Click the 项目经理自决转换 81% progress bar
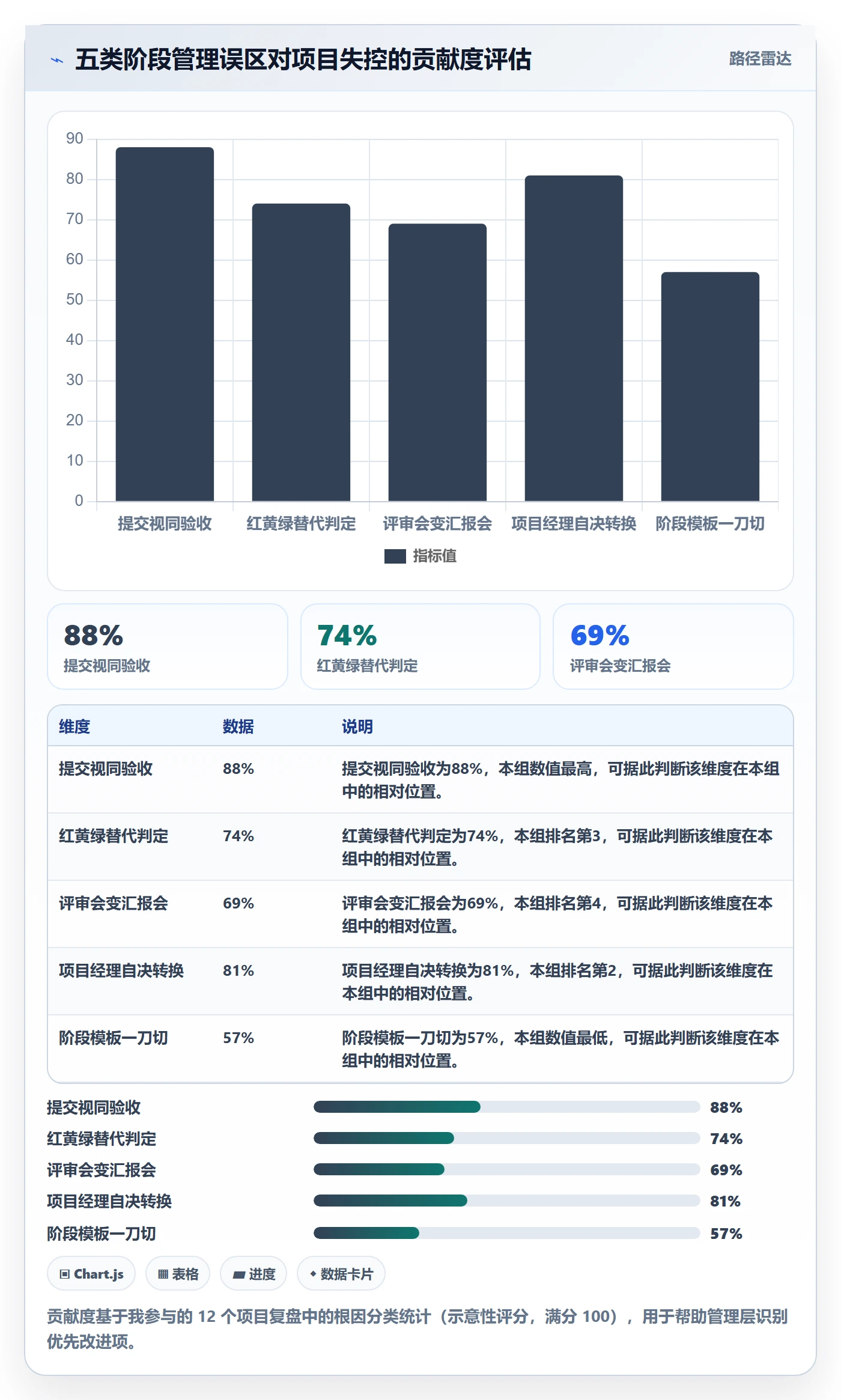Screen dimensions: 841x1400 pyautogui.click(x=506, y=1201)
